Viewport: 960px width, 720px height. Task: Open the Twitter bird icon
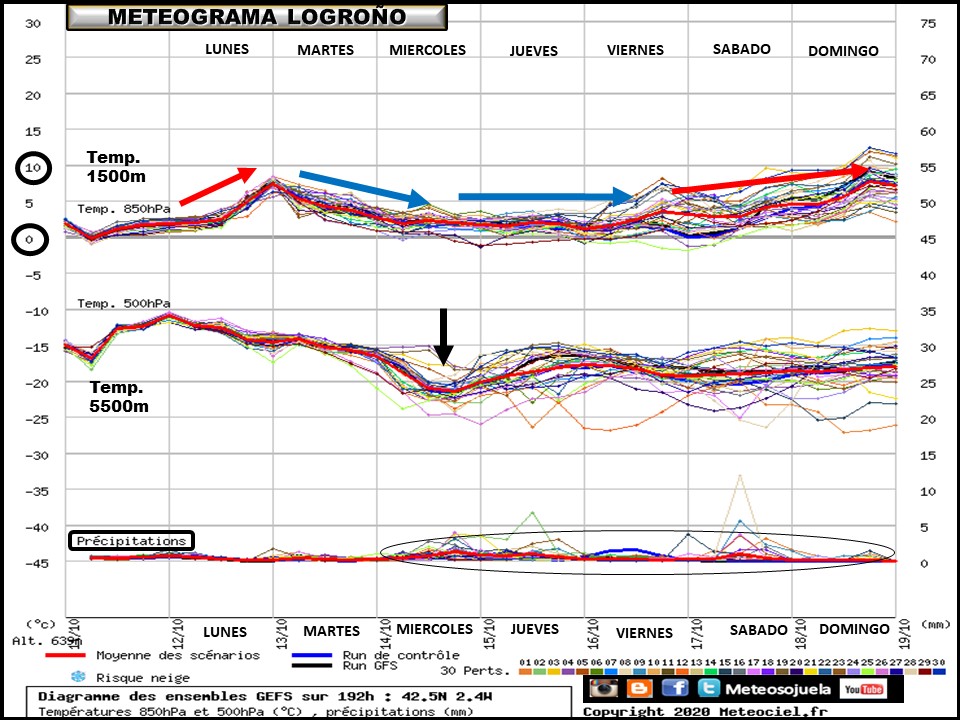(x=710, y=688)
